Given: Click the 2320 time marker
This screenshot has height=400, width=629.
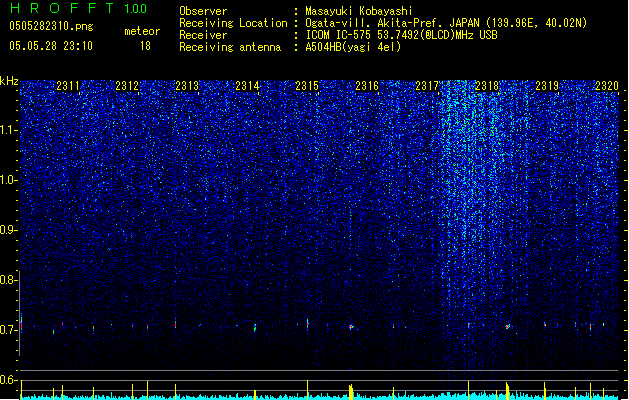Looking at the screenshot, I should [x=607, y=85].
